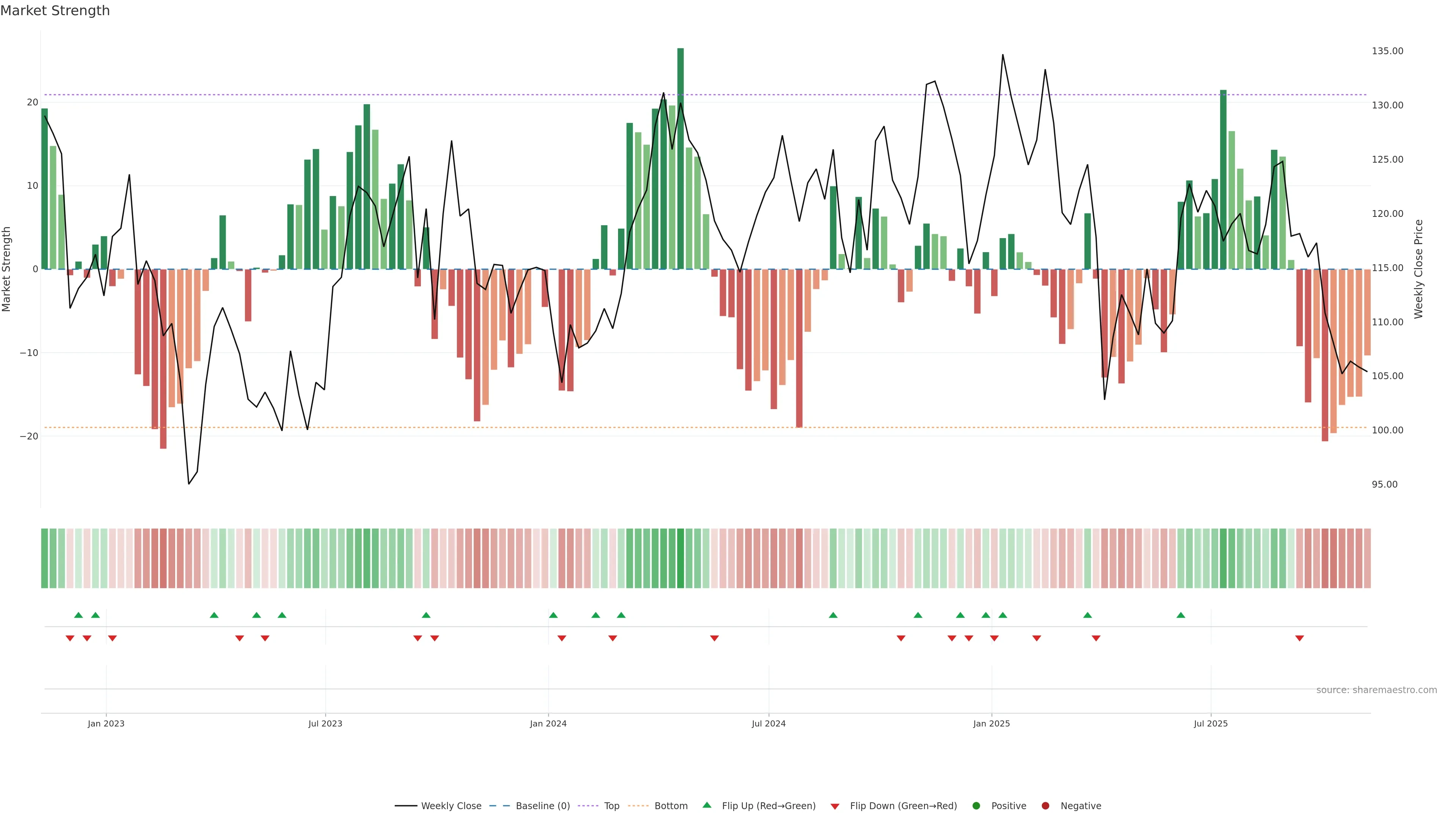Click the Negative red circle legend marker

1045,806
